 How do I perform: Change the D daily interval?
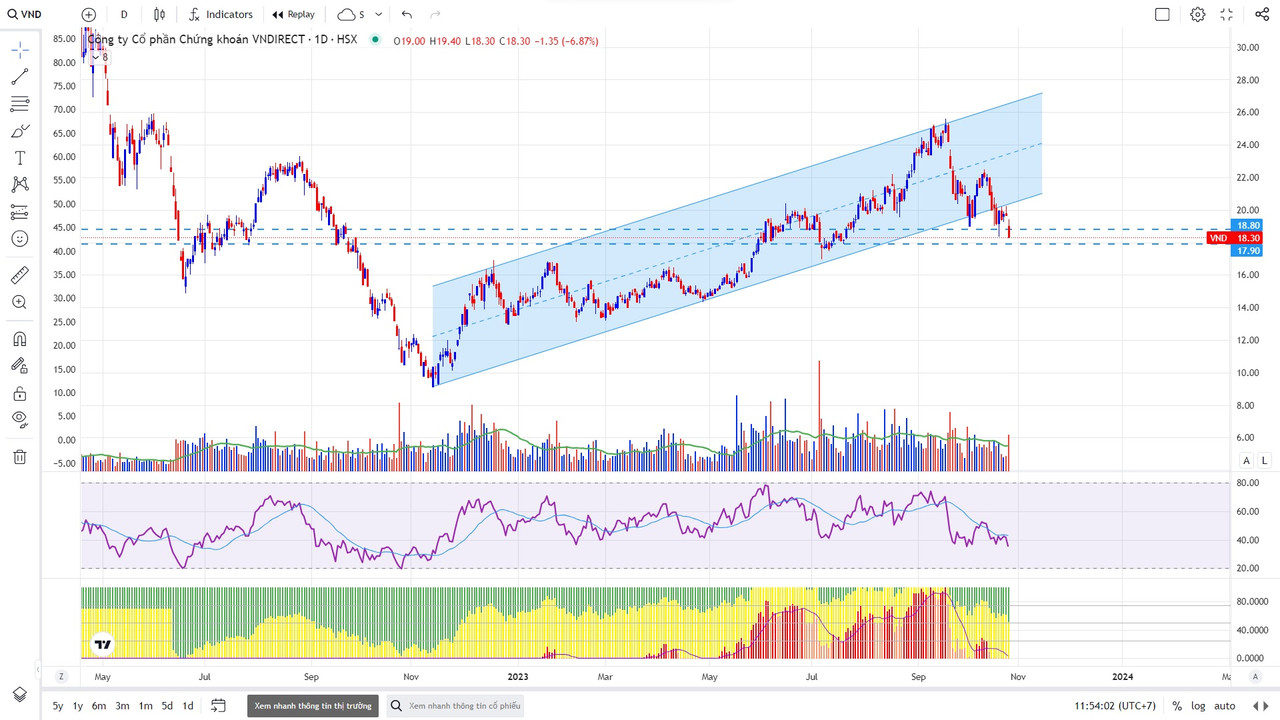tap(124, 14)
